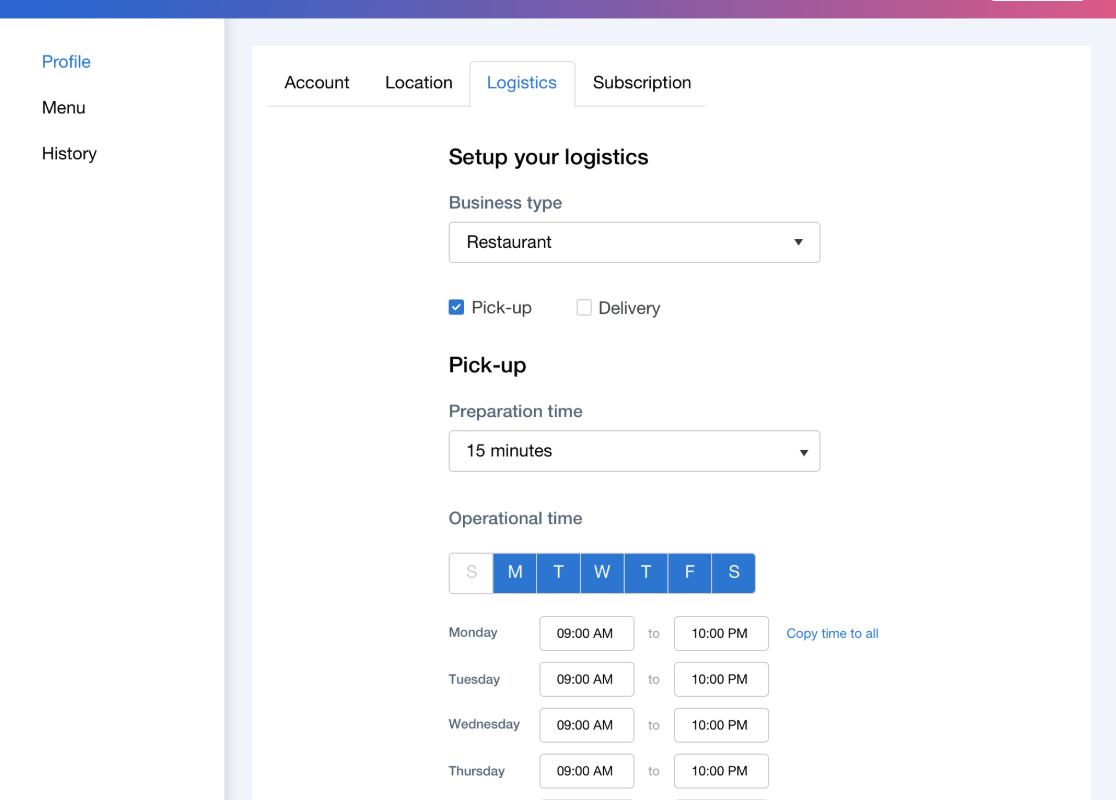Image resolution: width=1116 pixels, height=800 pixels.
Task: Click Monday opening time 09:00 AM field
Action: [x=586, y=633]
